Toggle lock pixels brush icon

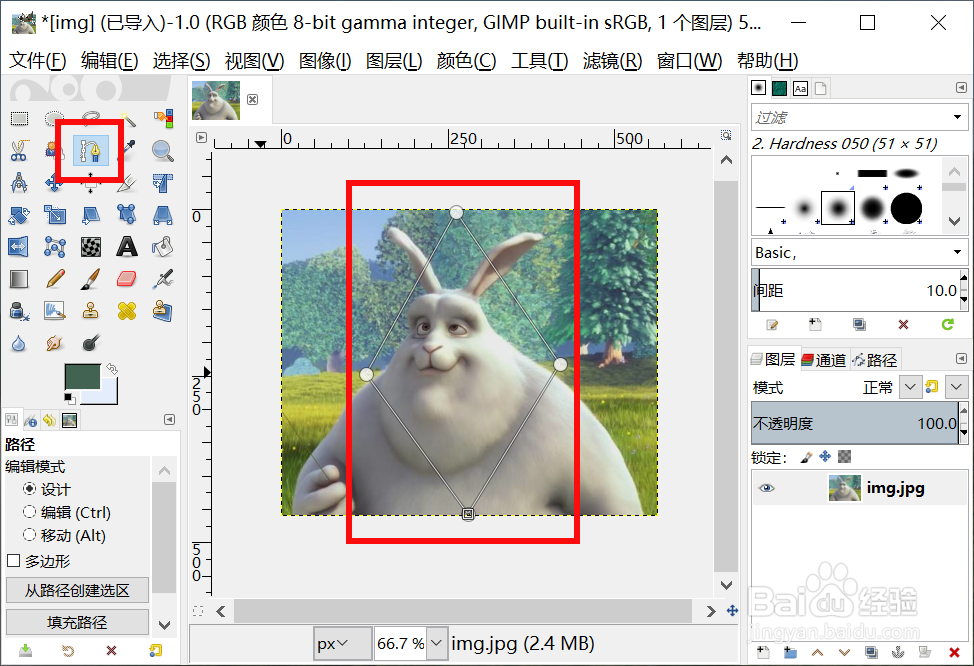pos(806,457)
